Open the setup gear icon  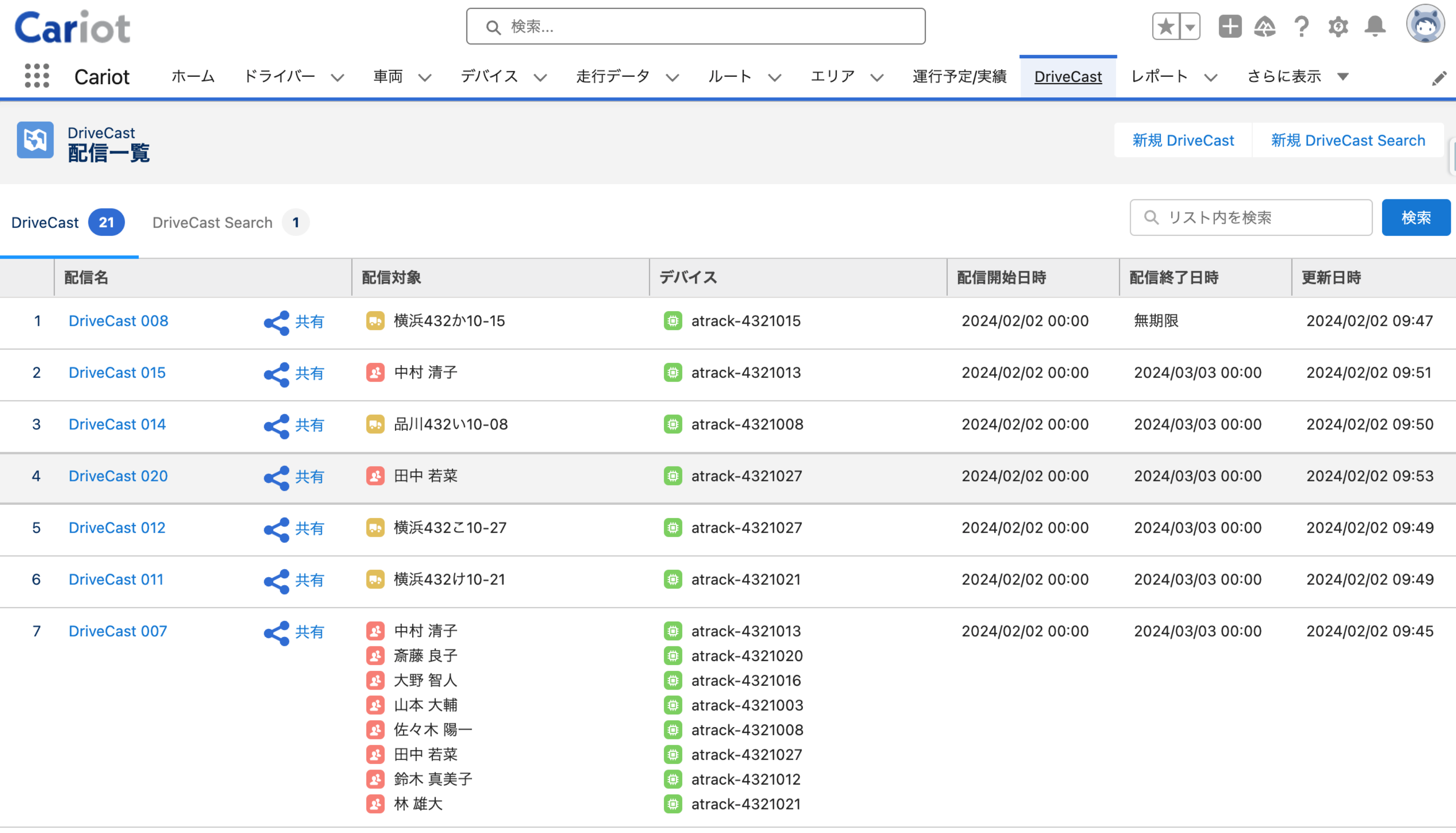[1338, 26]
